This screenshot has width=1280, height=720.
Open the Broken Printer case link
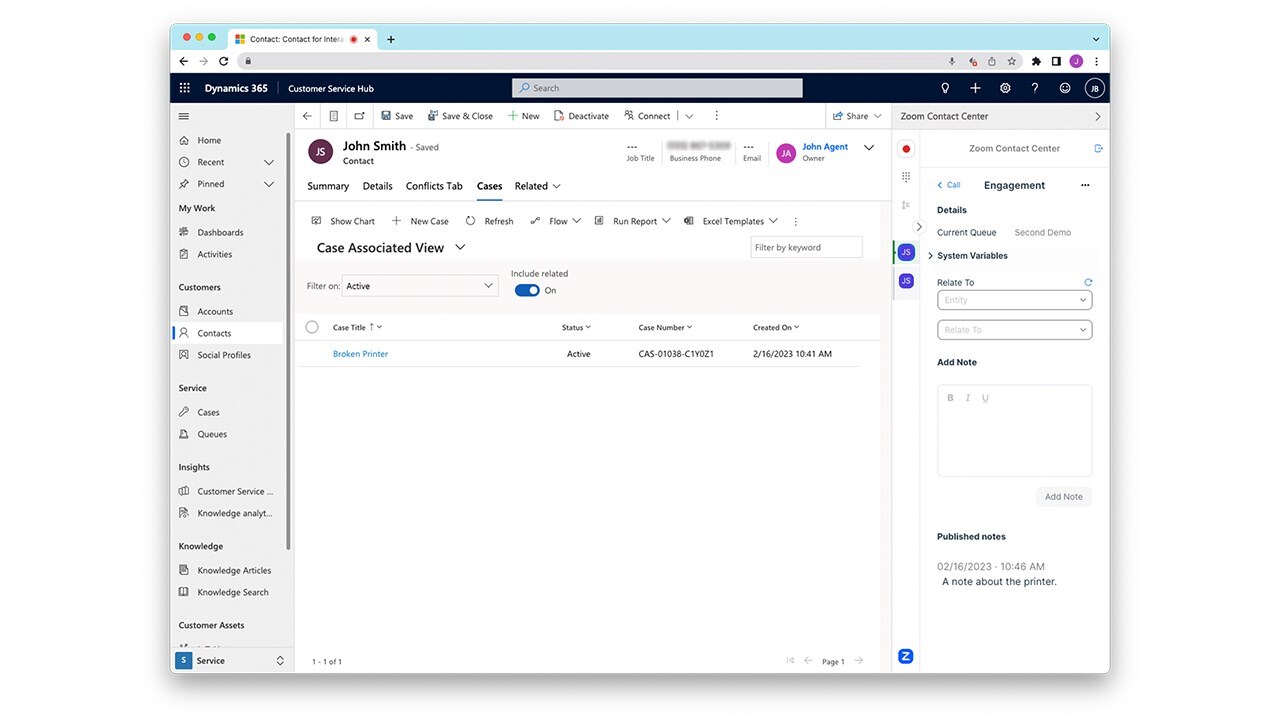click(360, 354)
